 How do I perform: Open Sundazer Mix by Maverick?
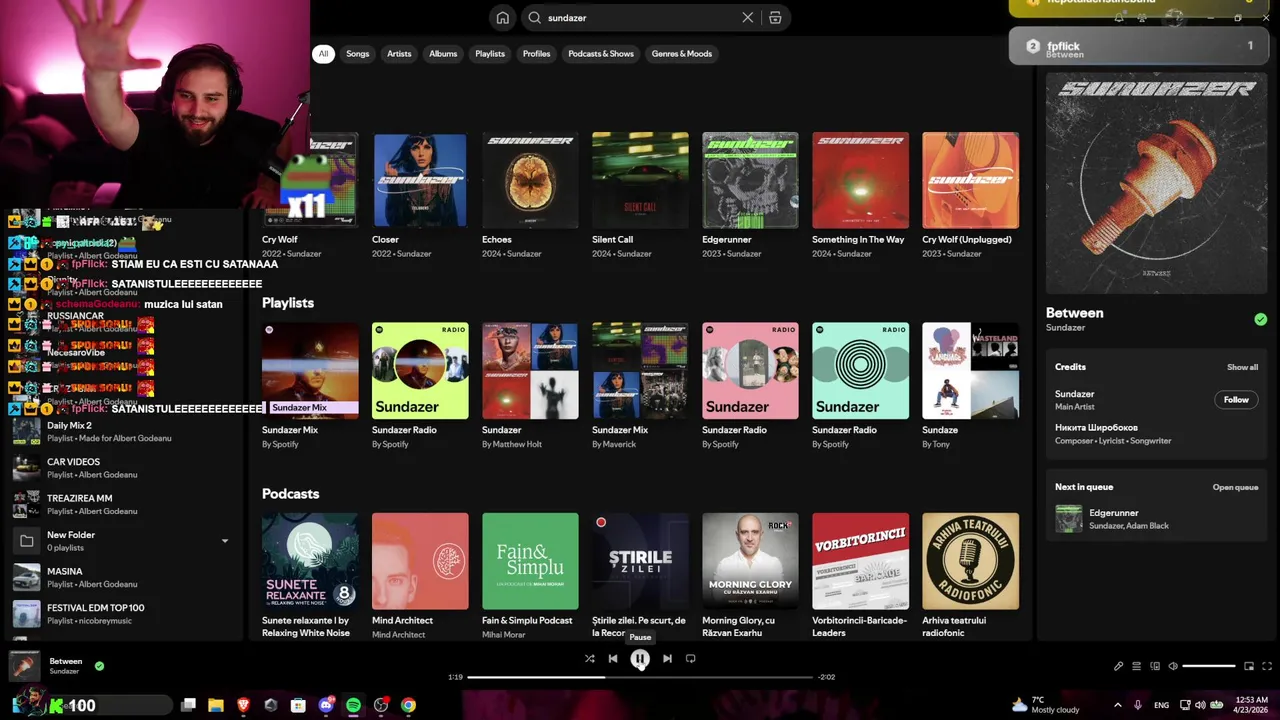(640, 370)
